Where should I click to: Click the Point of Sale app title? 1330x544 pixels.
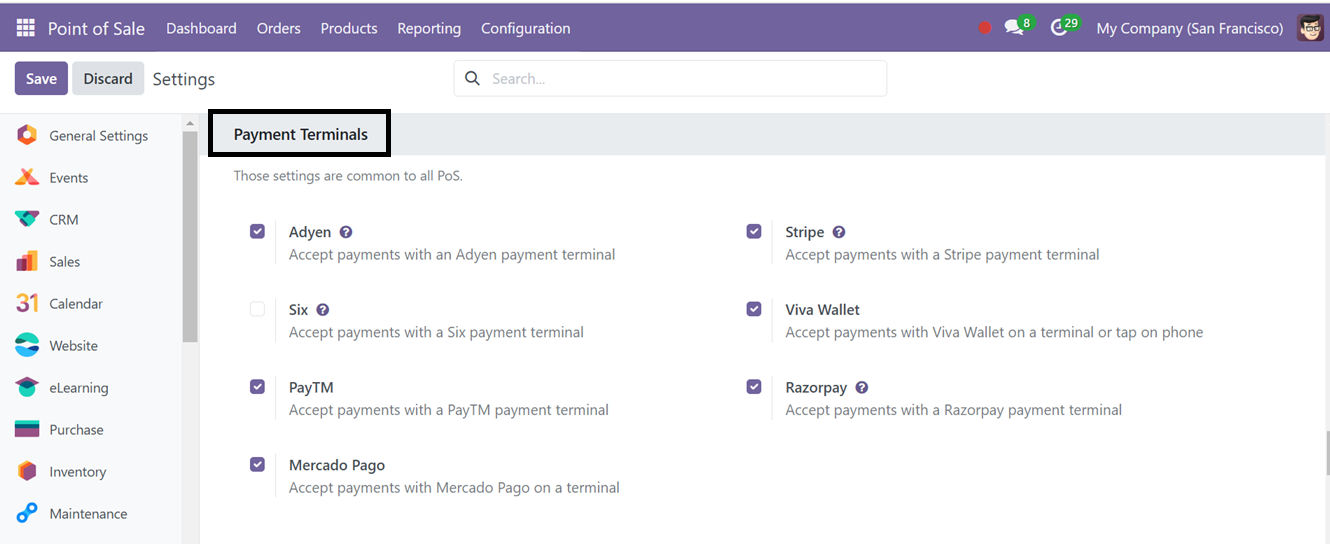96,28
